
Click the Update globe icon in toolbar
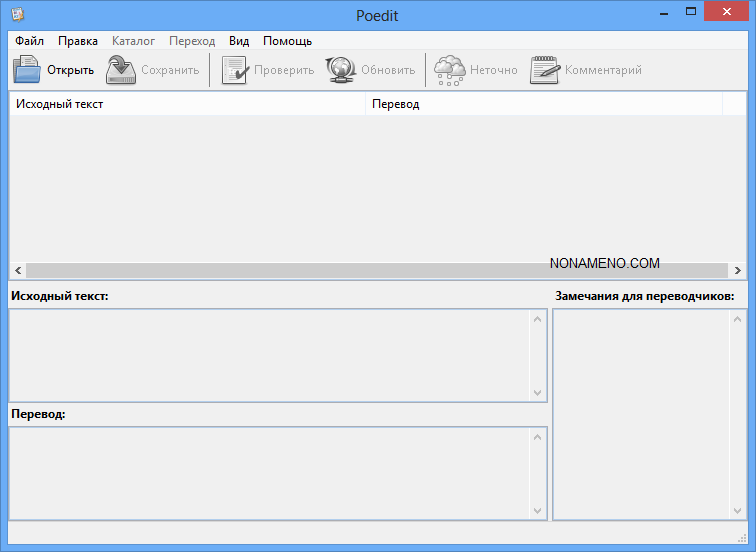341,70
